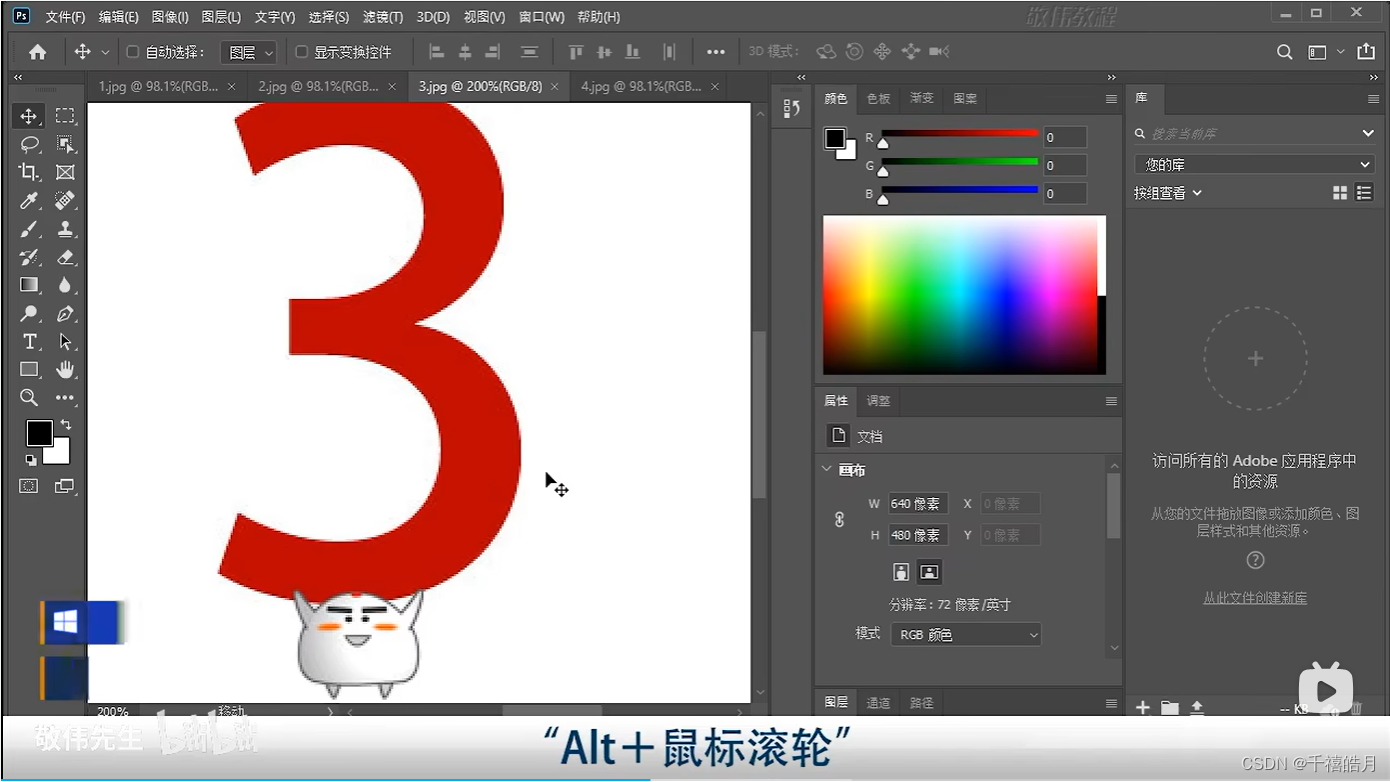Open the Properties panel flyout menu
This screenshot has width=1390, height=782.
(1111, 401)
